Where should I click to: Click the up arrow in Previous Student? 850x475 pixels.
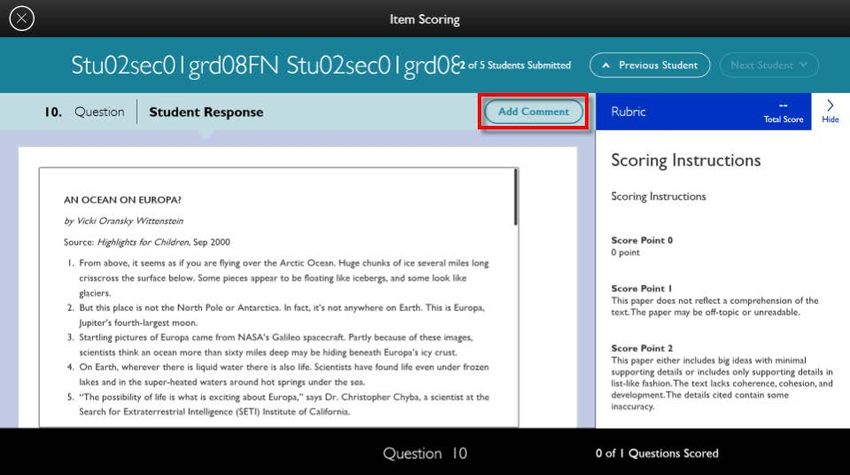606,65
